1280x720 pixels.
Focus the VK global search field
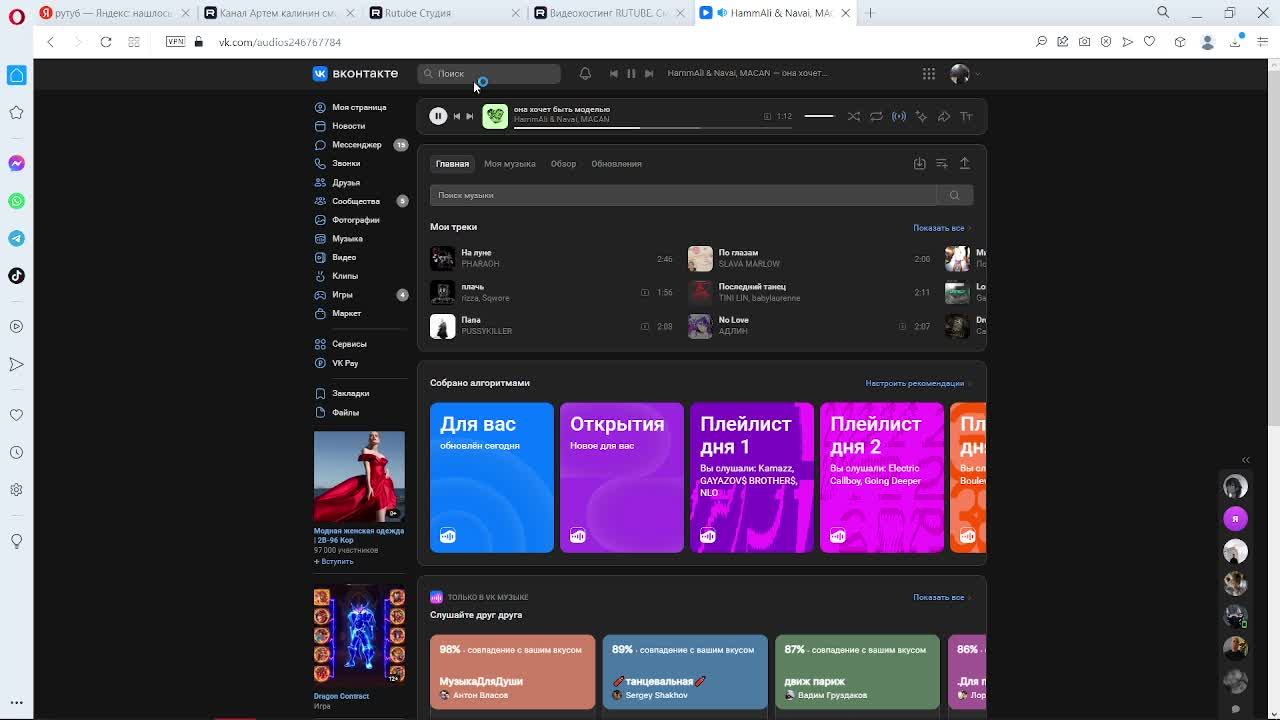489,73
